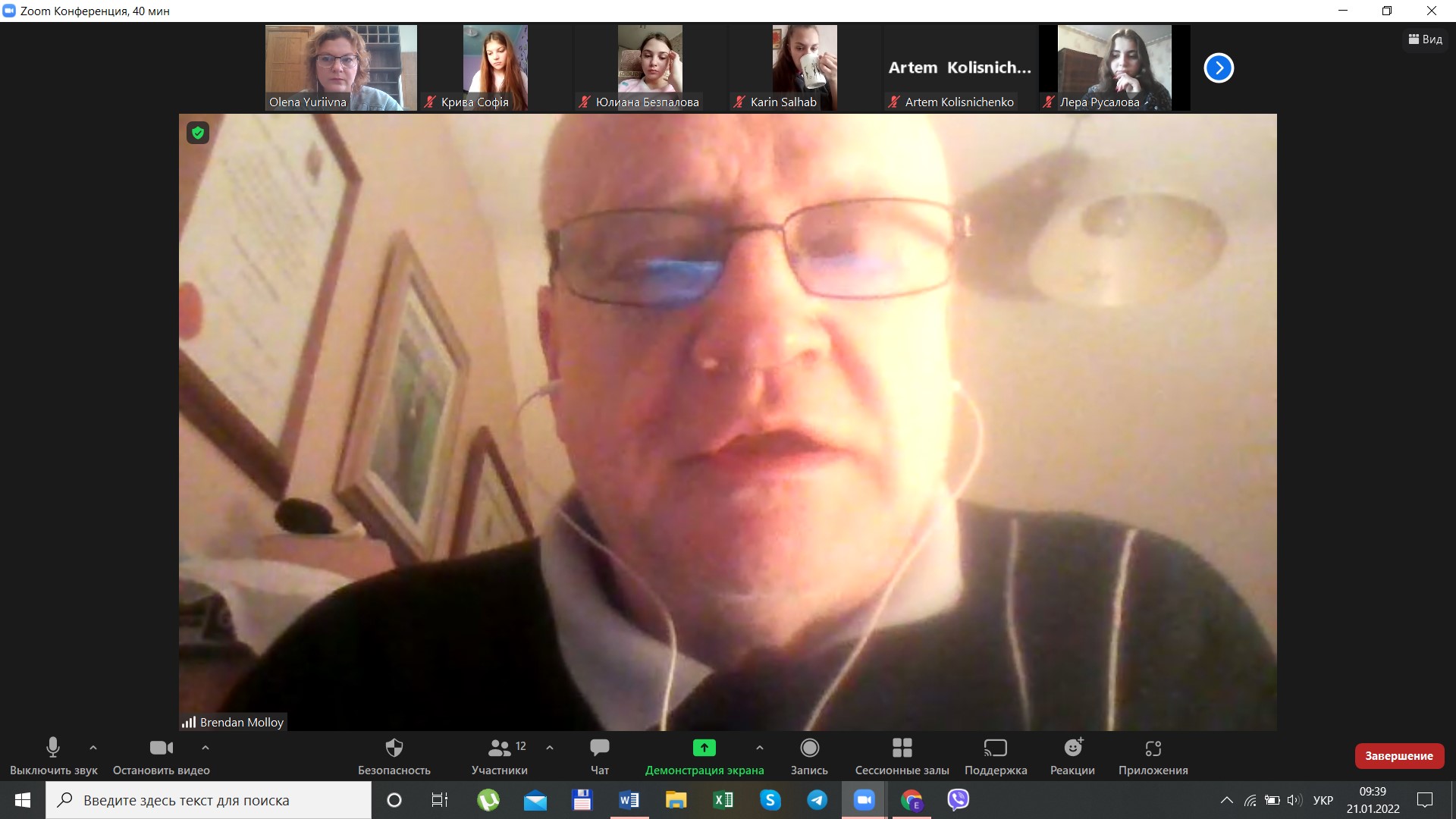Open Telegram from the taskbar
The image size is (1456, 819).
tap(817, 800)
